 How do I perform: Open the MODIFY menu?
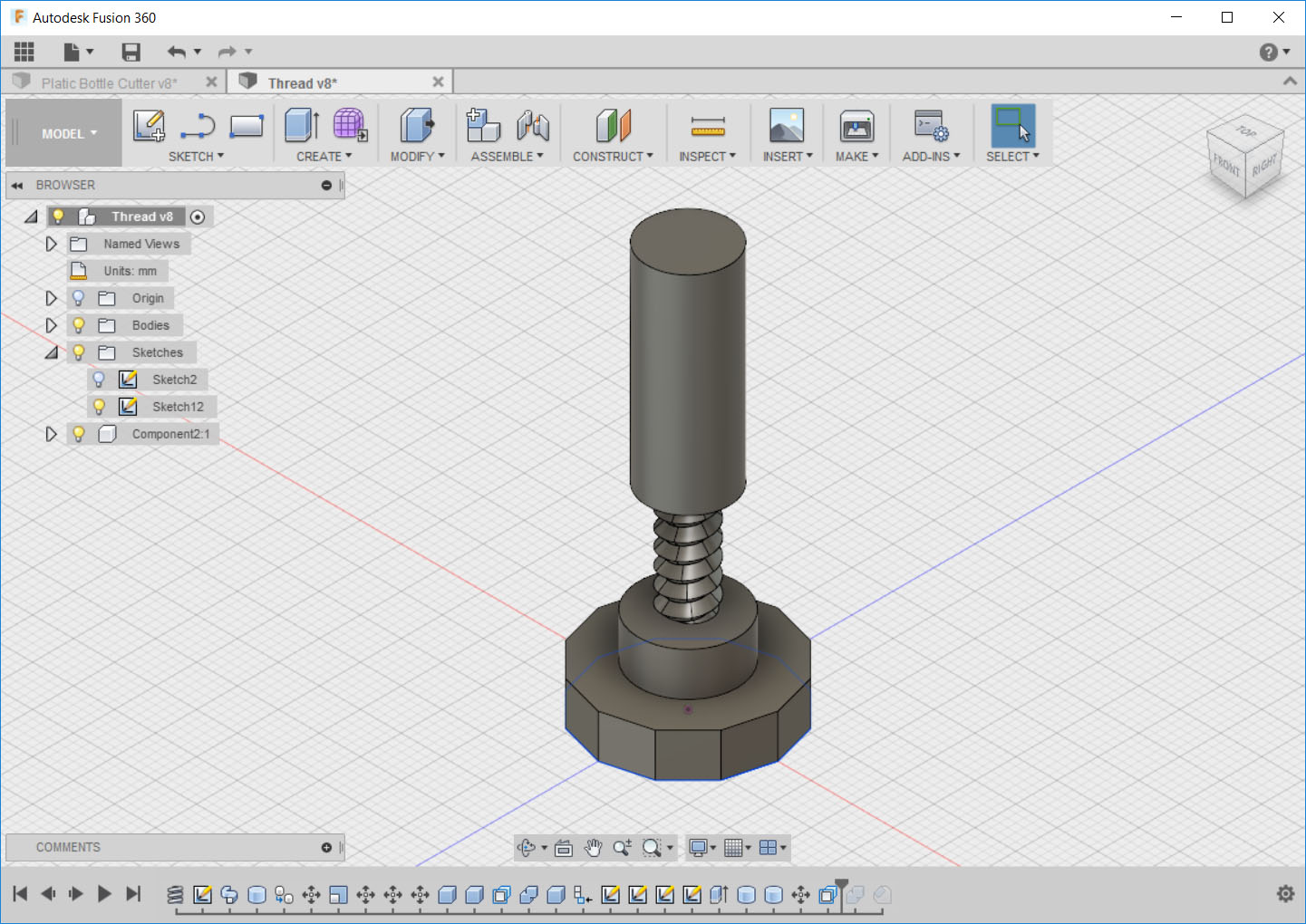point(417,157)
